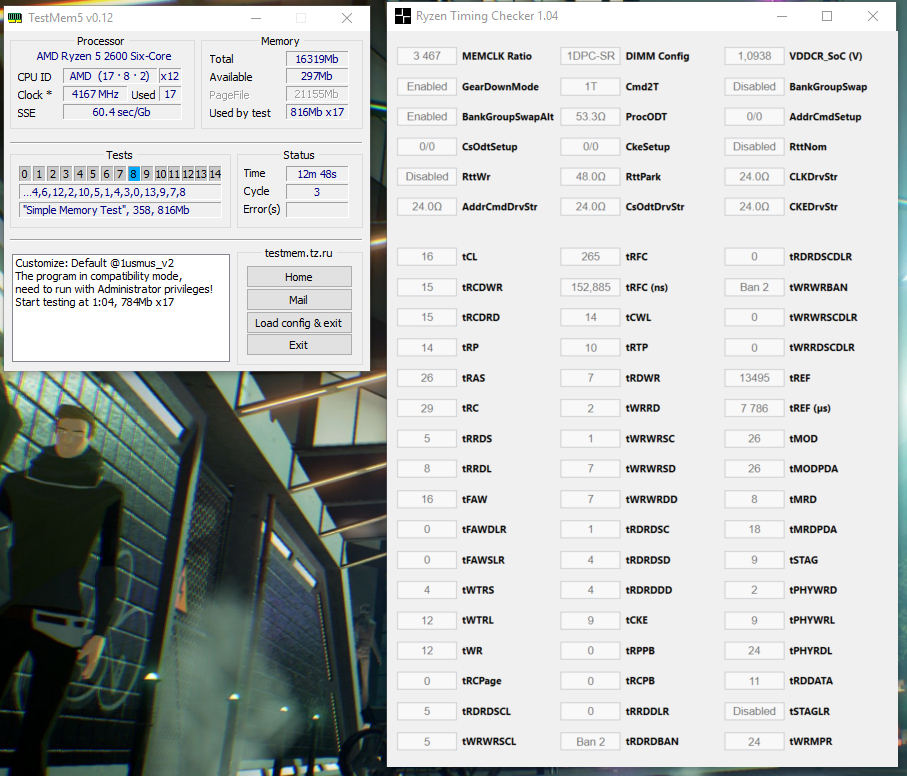Click the tRDRDBAN Ban 2 value
Screen dimensions: 907x776
tap(591, 742)
